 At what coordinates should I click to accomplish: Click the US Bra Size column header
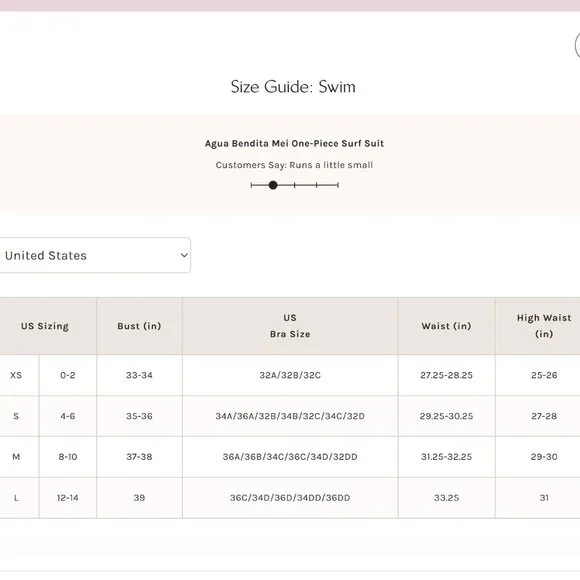[290, 326]
